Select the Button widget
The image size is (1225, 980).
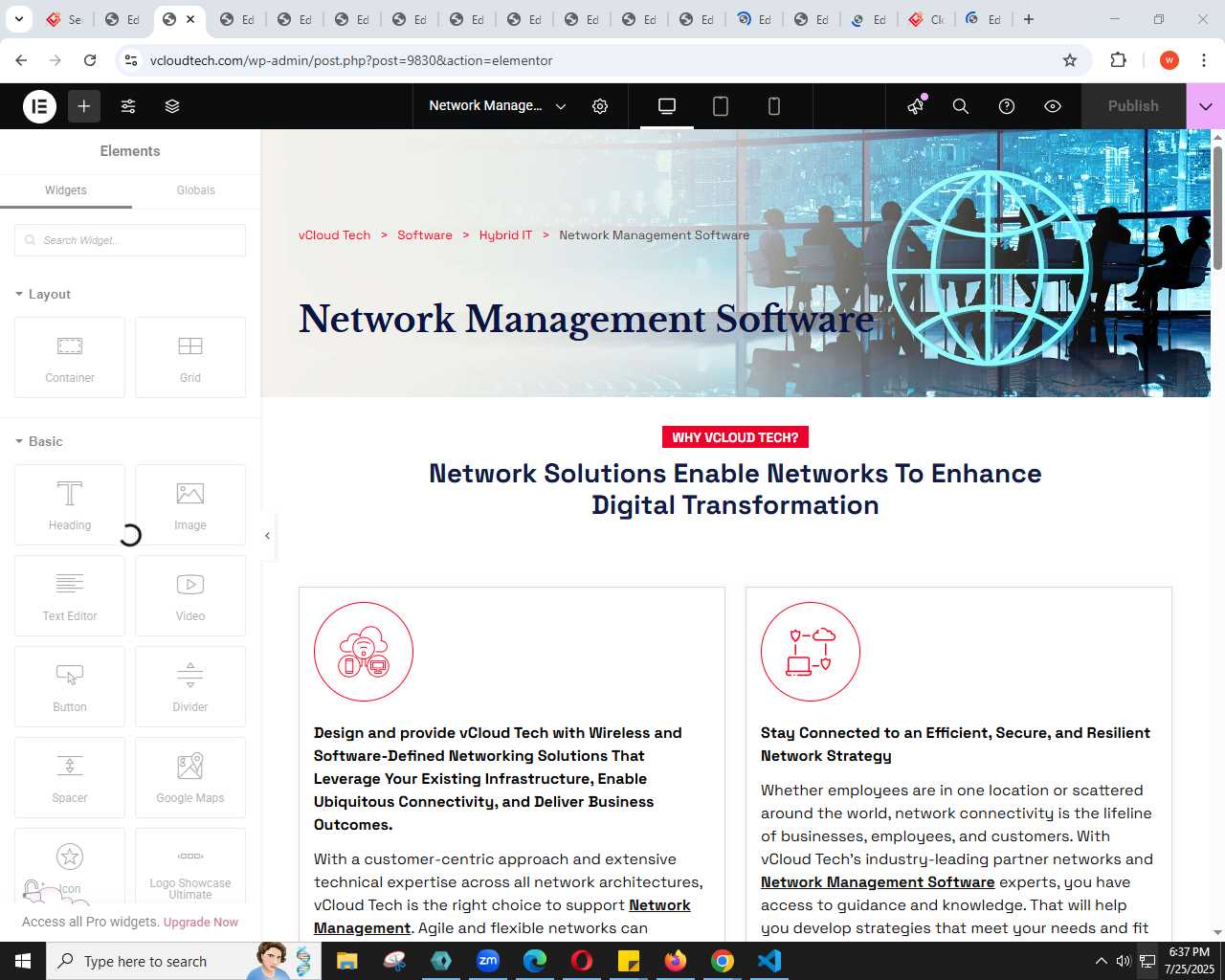coord(70,686)
